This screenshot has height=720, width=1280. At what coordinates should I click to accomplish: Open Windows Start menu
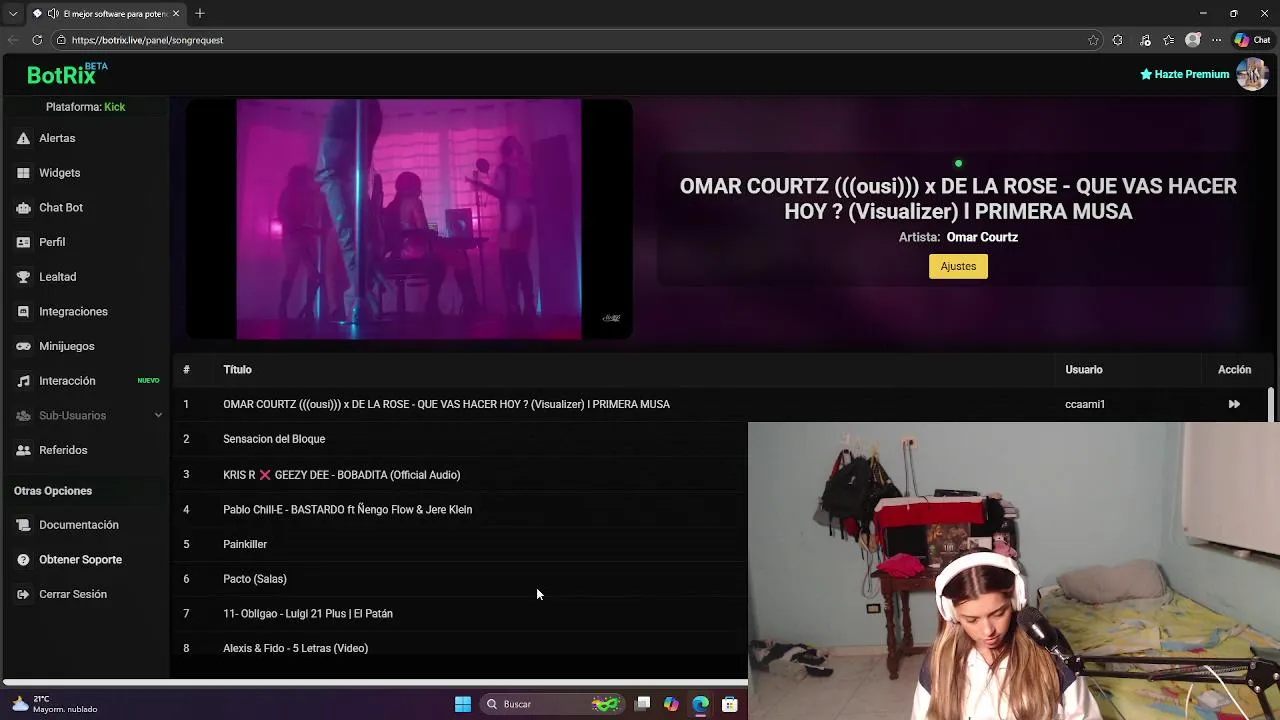pyautogui.click(x=463, y=704)
